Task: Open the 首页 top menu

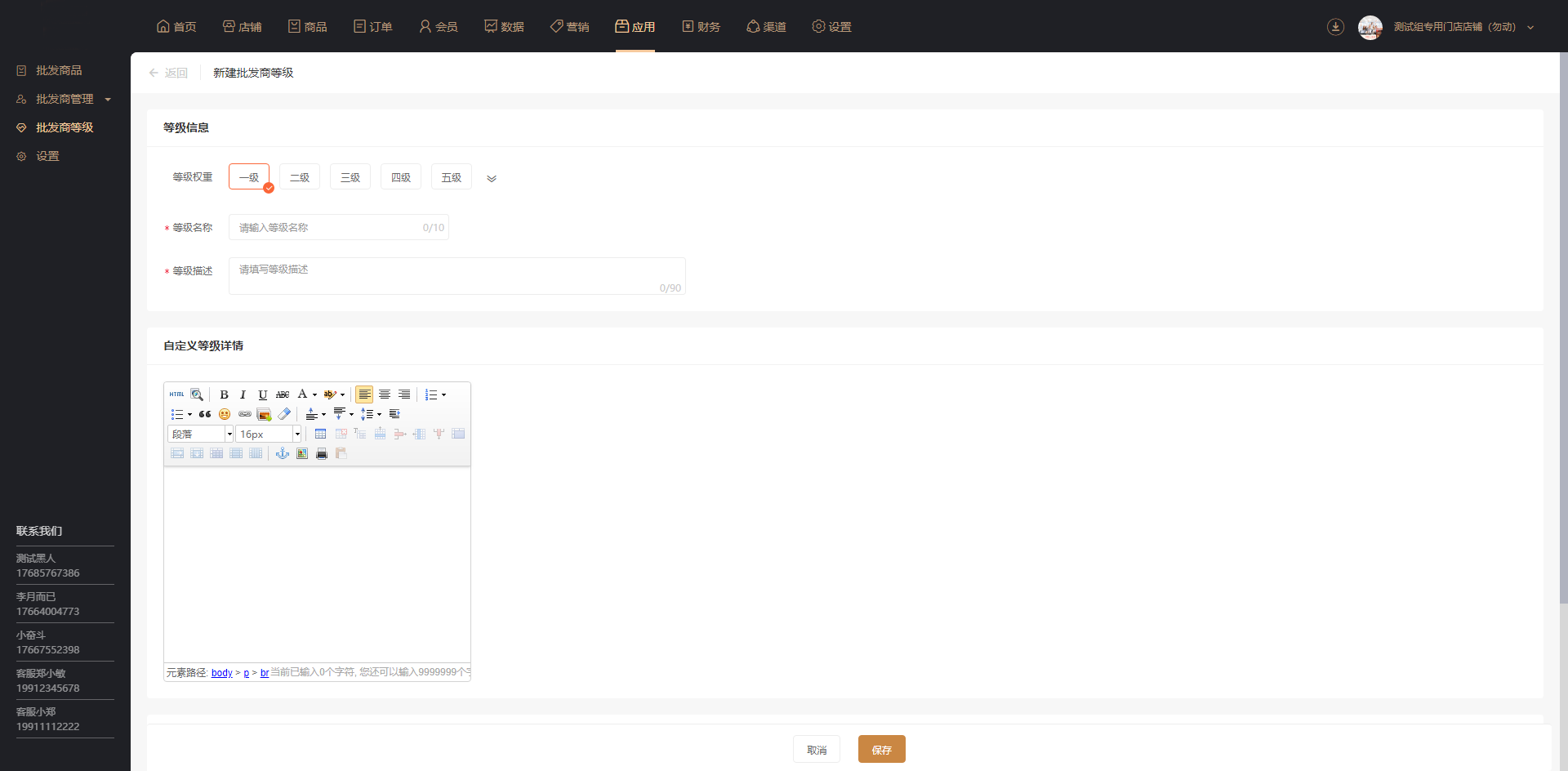Action: click(x=176, y=26)
